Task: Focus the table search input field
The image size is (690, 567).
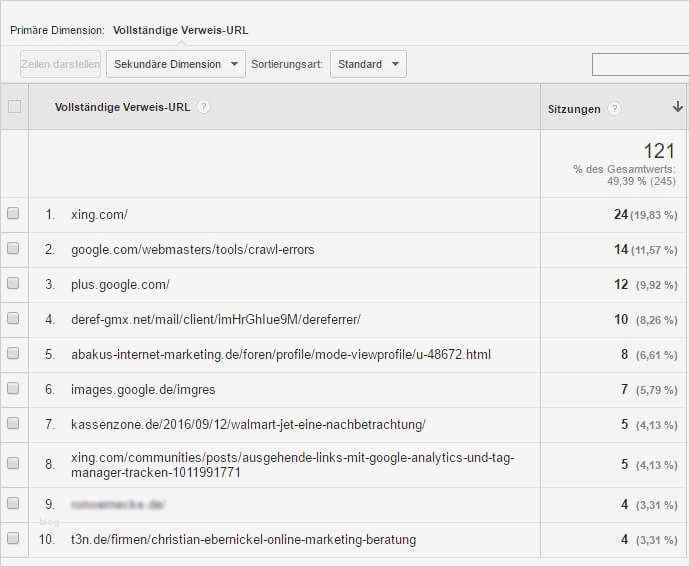Action: pyautogui.click(x=640, y=64)
